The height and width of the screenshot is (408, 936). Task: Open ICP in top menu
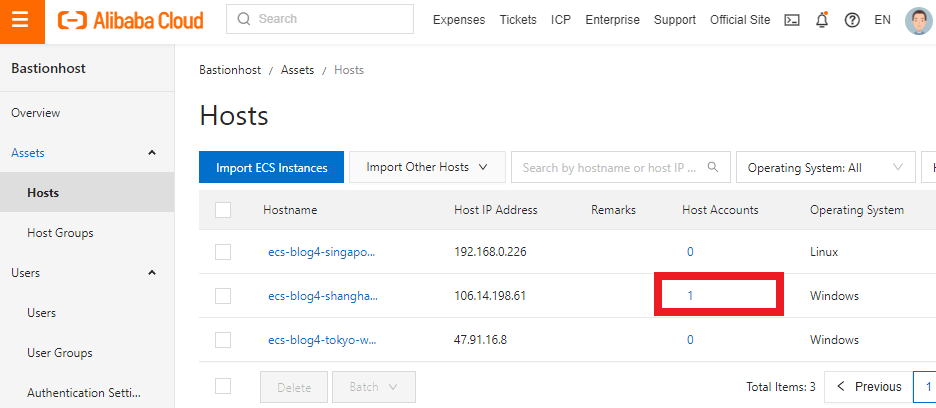tap(561, 20)
